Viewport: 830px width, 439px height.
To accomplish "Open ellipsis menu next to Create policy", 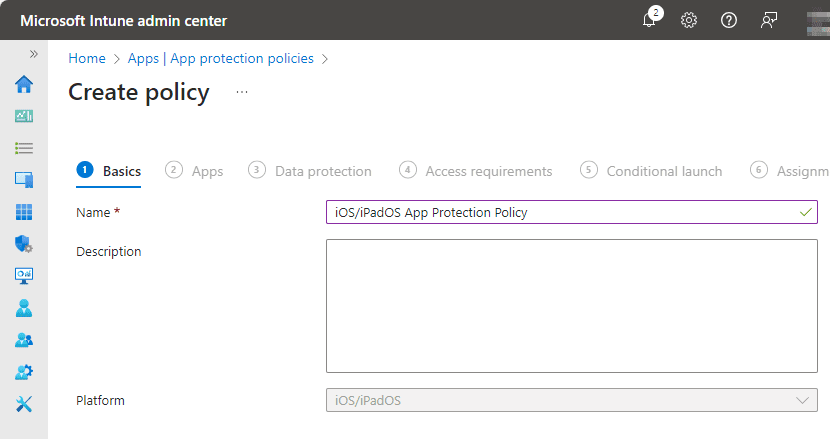I will point(241,92).
